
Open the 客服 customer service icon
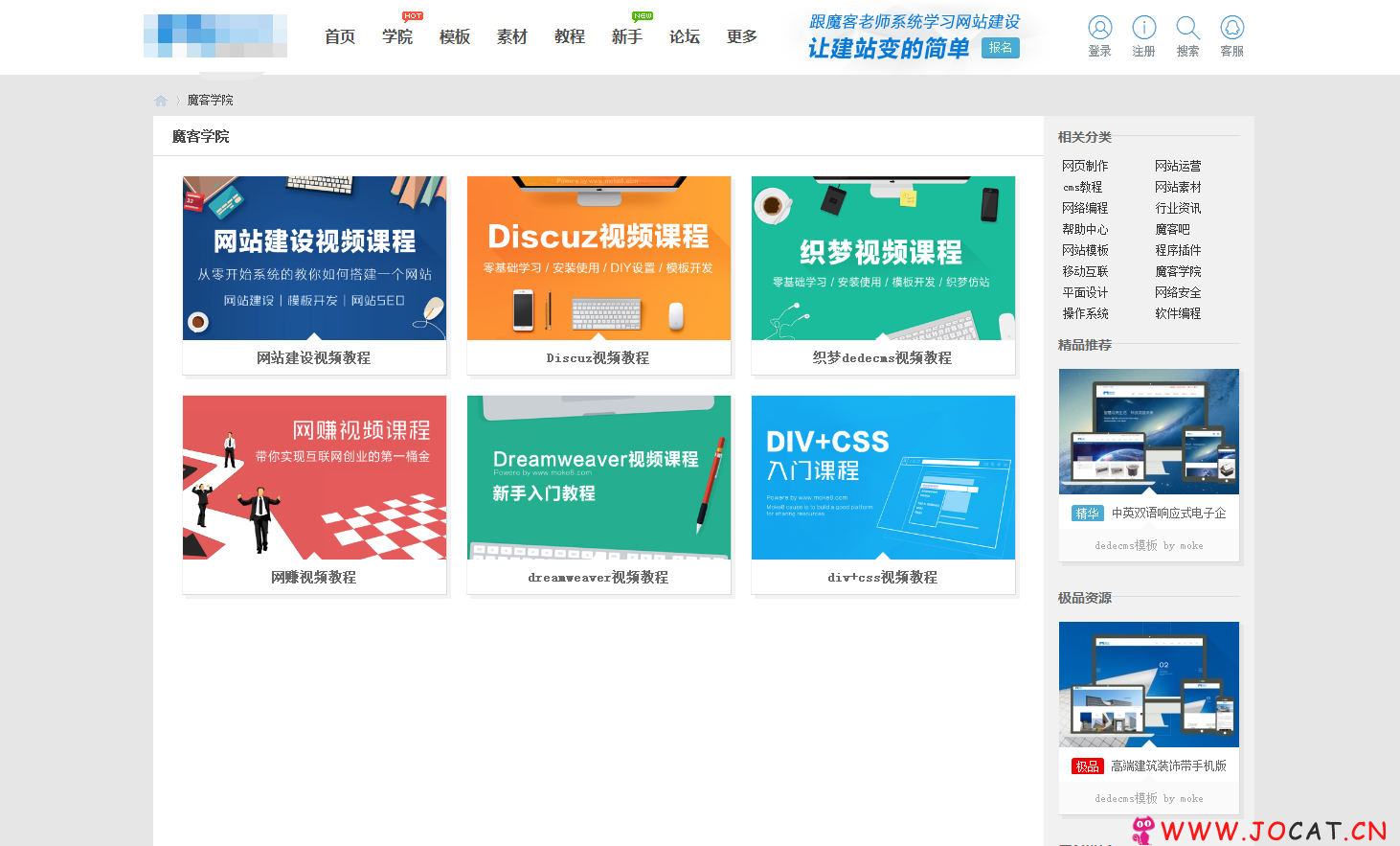[x=1232, y=28]
